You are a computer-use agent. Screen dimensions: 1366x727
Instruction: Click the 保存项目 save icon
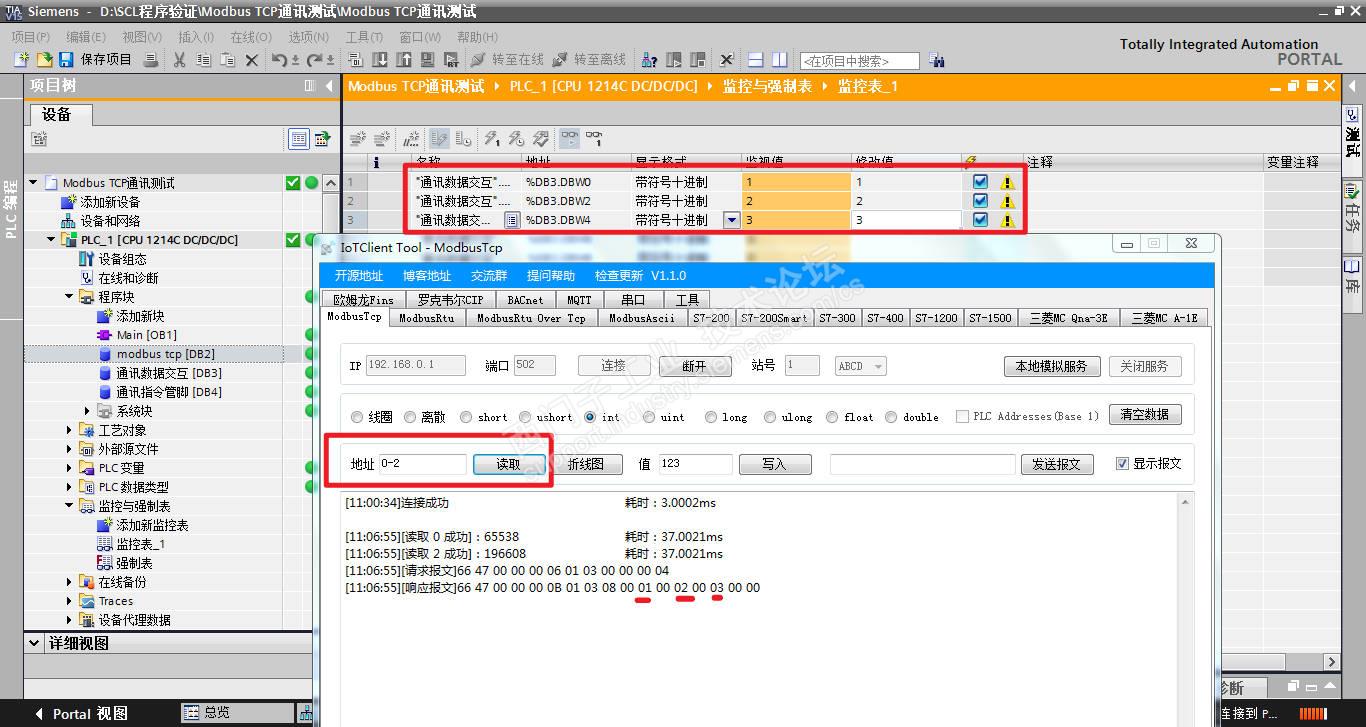click(x=66, y=60)
